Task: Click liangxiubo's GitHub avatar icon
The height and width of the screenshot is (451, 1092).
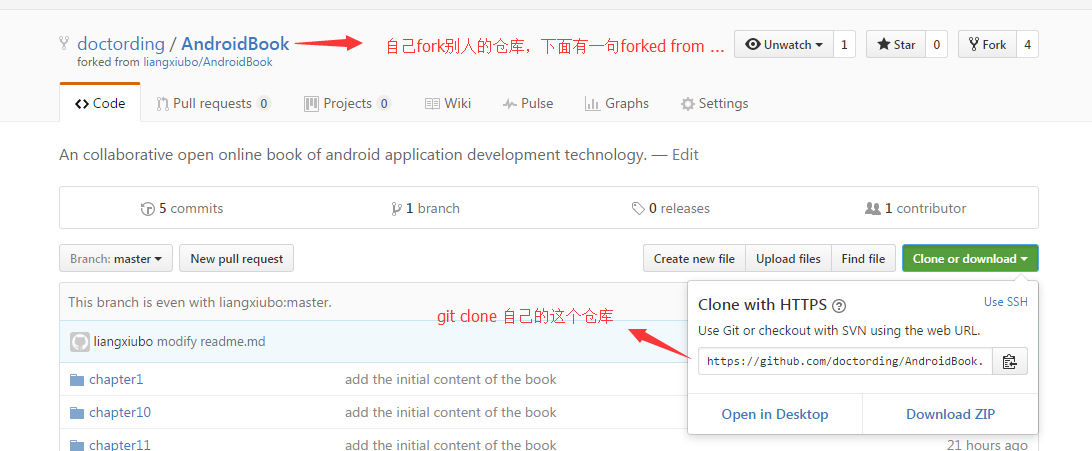Action: pyautogui.click(x=80, y=342)
